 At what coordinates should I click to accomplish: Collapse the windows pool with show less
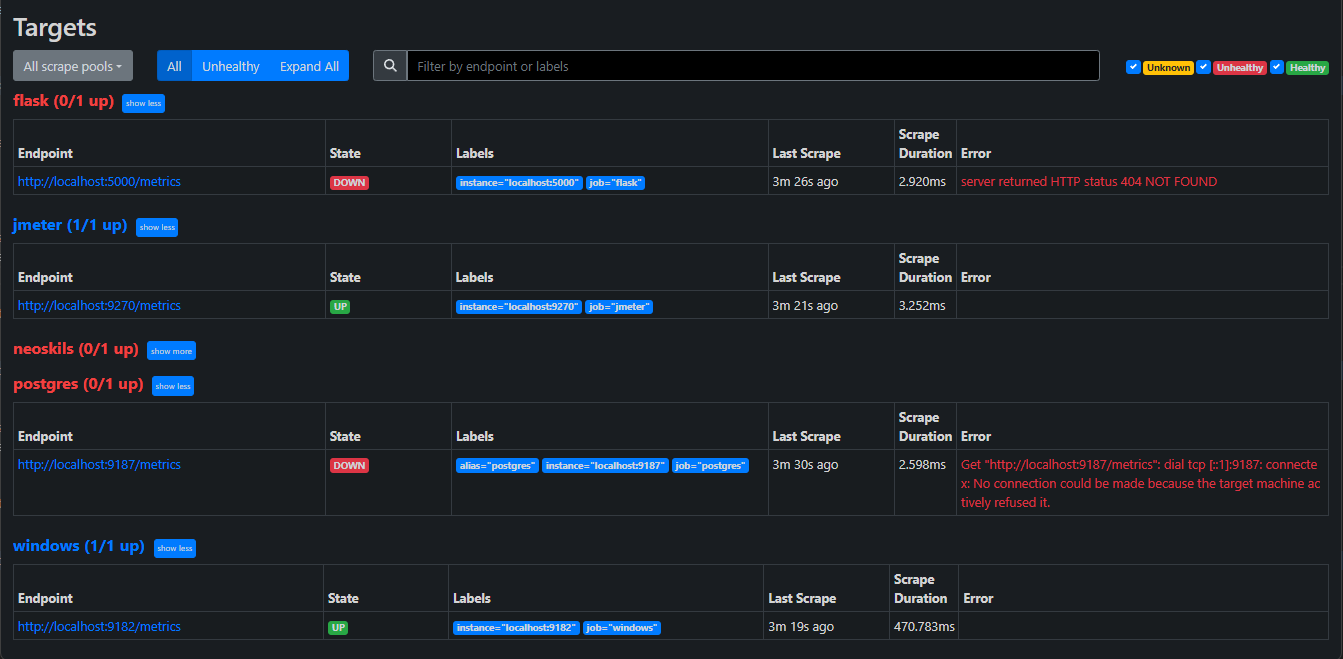click(174, 548)
